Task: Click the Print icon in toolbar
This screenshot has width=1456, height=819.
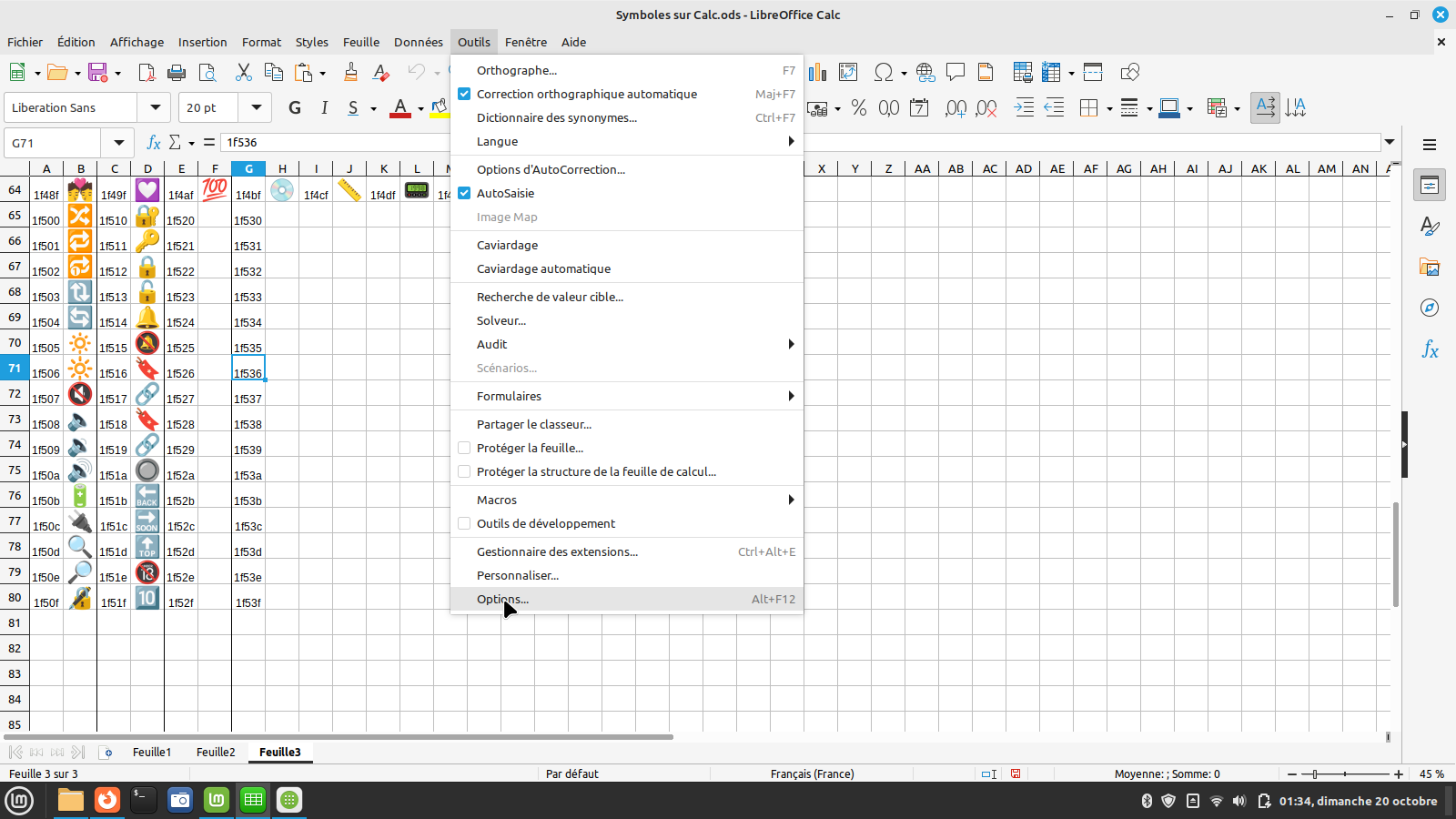Action: coord(177,72)
